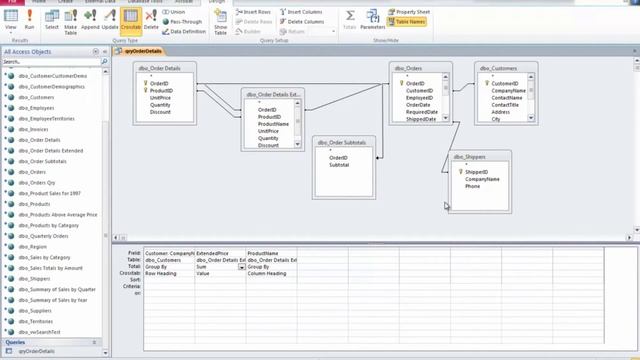The height and width of the screenshot is (360, 640).
Task: Open dbo_Employees in navigation pane
Action: 36,108
